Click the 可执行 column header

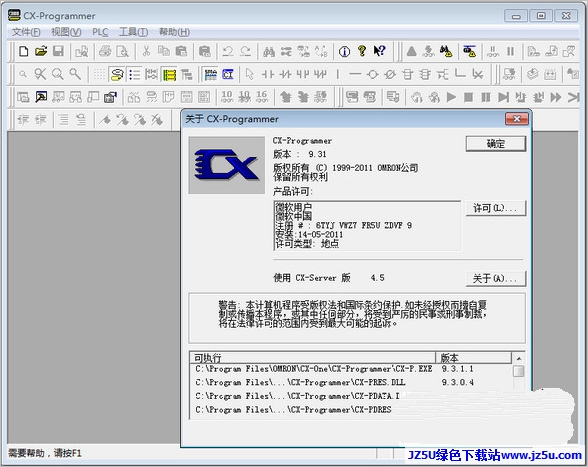pos(313,357)
